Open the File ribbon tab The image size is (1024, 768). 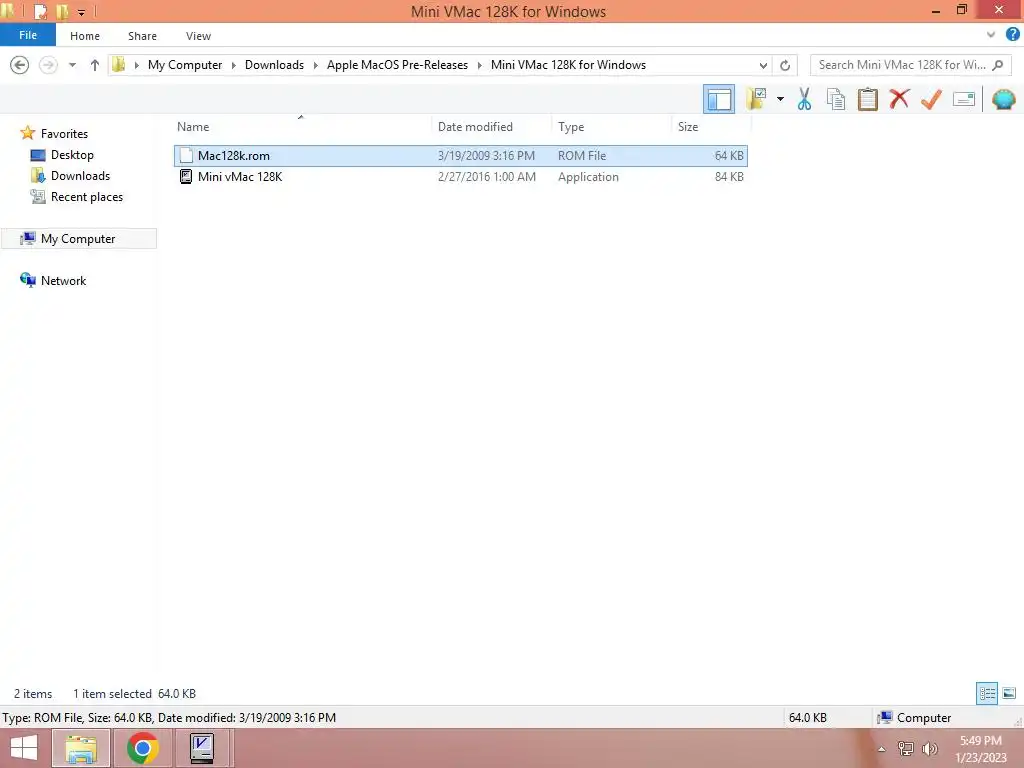[28, 35]
